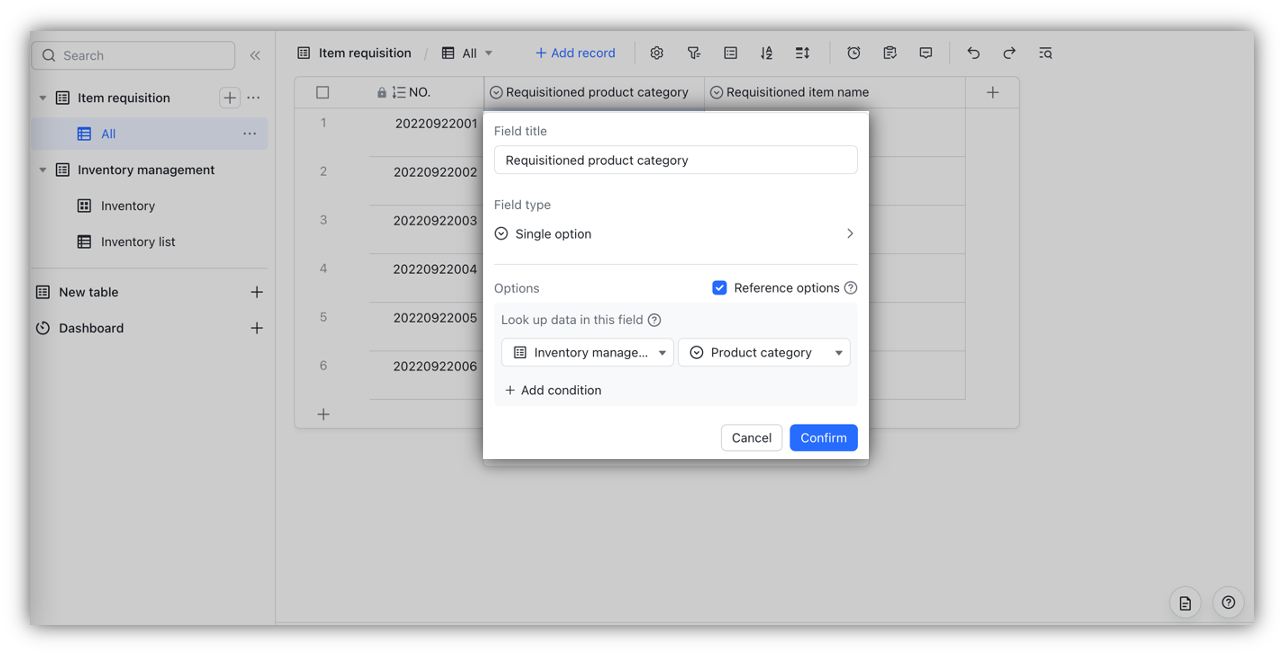Click Add condition in the dialog
This screenshot has height=656, width=1284.
pos(553,390)
